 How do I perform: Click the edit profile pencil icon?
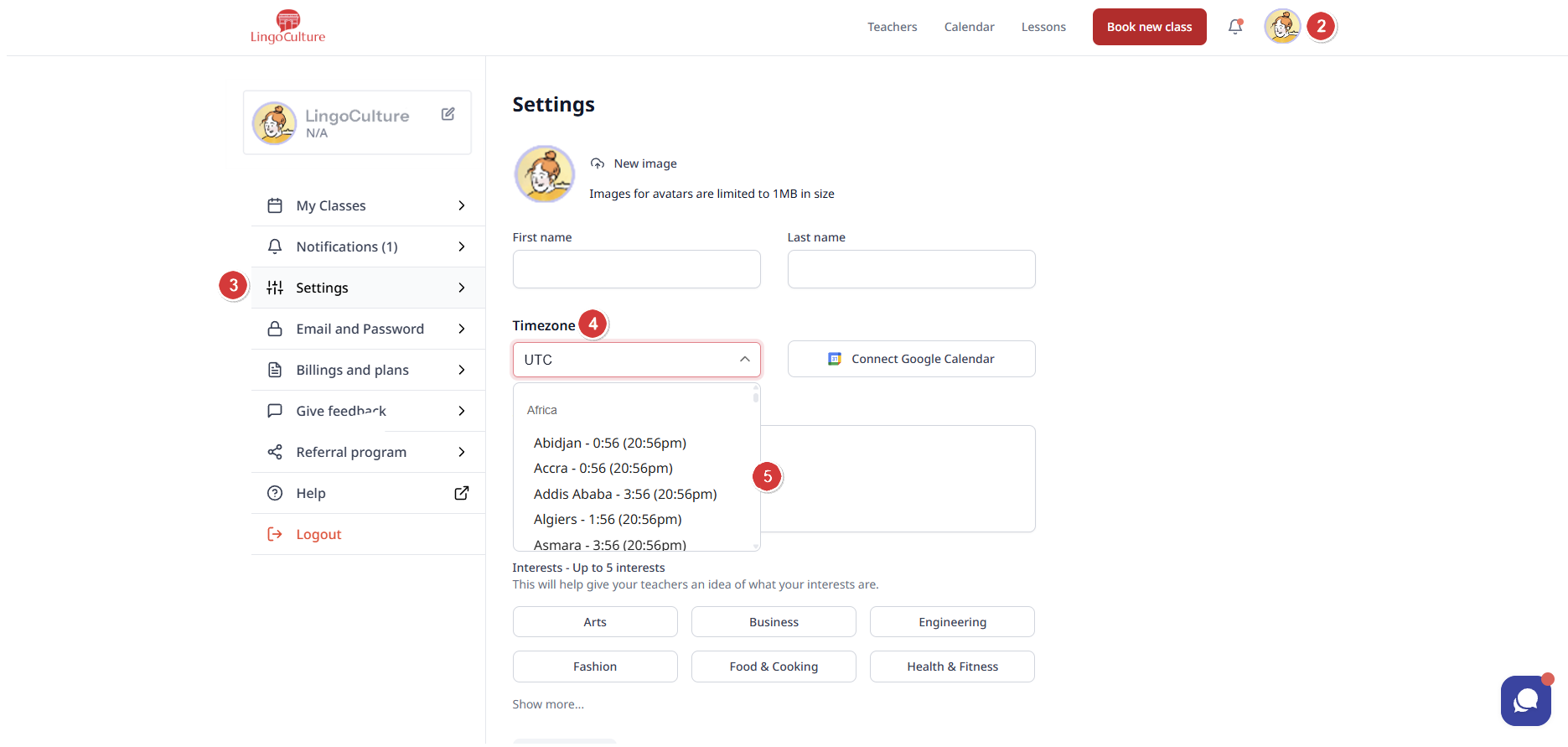click(x=448, y=114)
